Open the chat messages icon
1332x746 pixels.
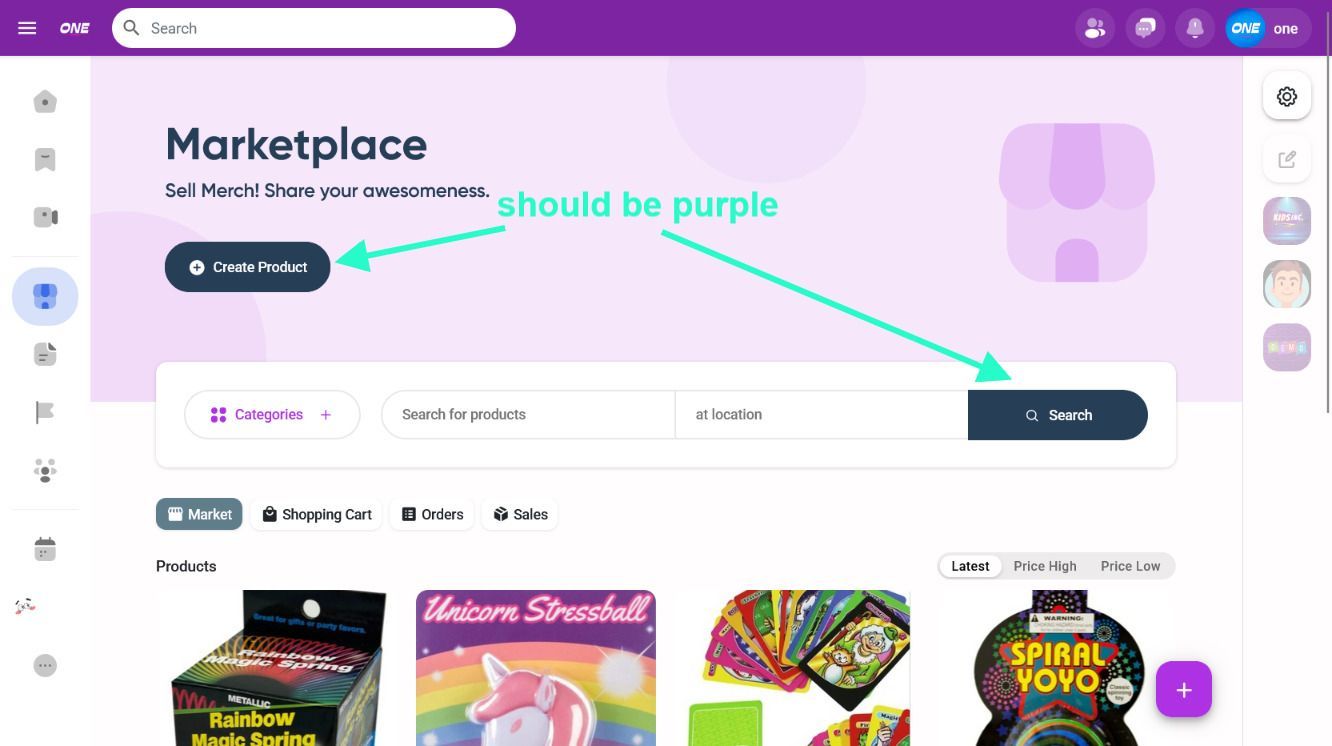(x=1145, y=28)
